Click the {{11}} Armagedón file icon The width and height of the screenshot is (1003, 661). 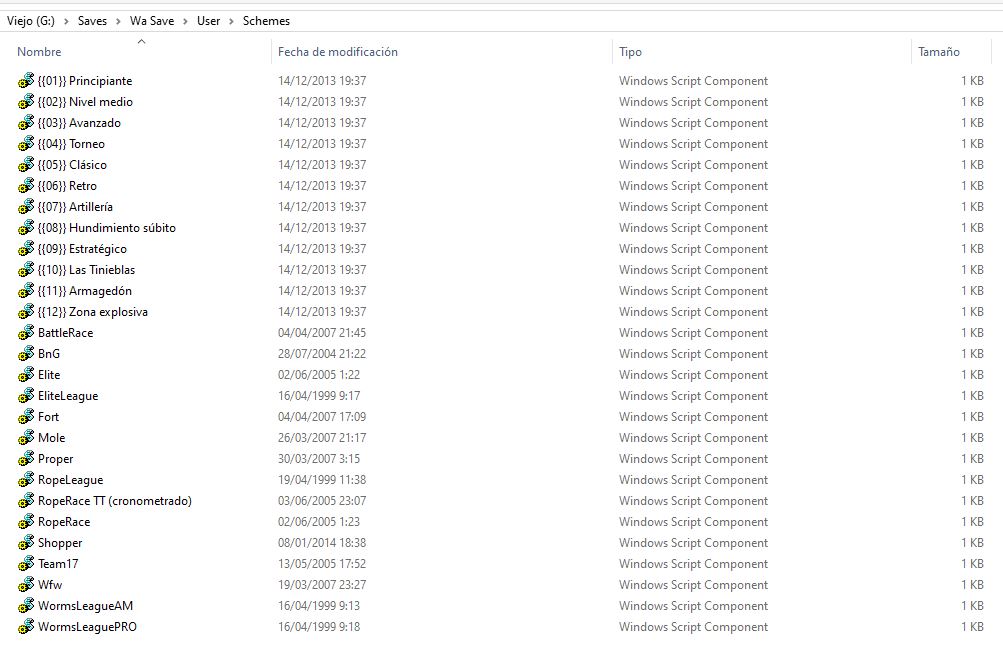tap(26, 291)
